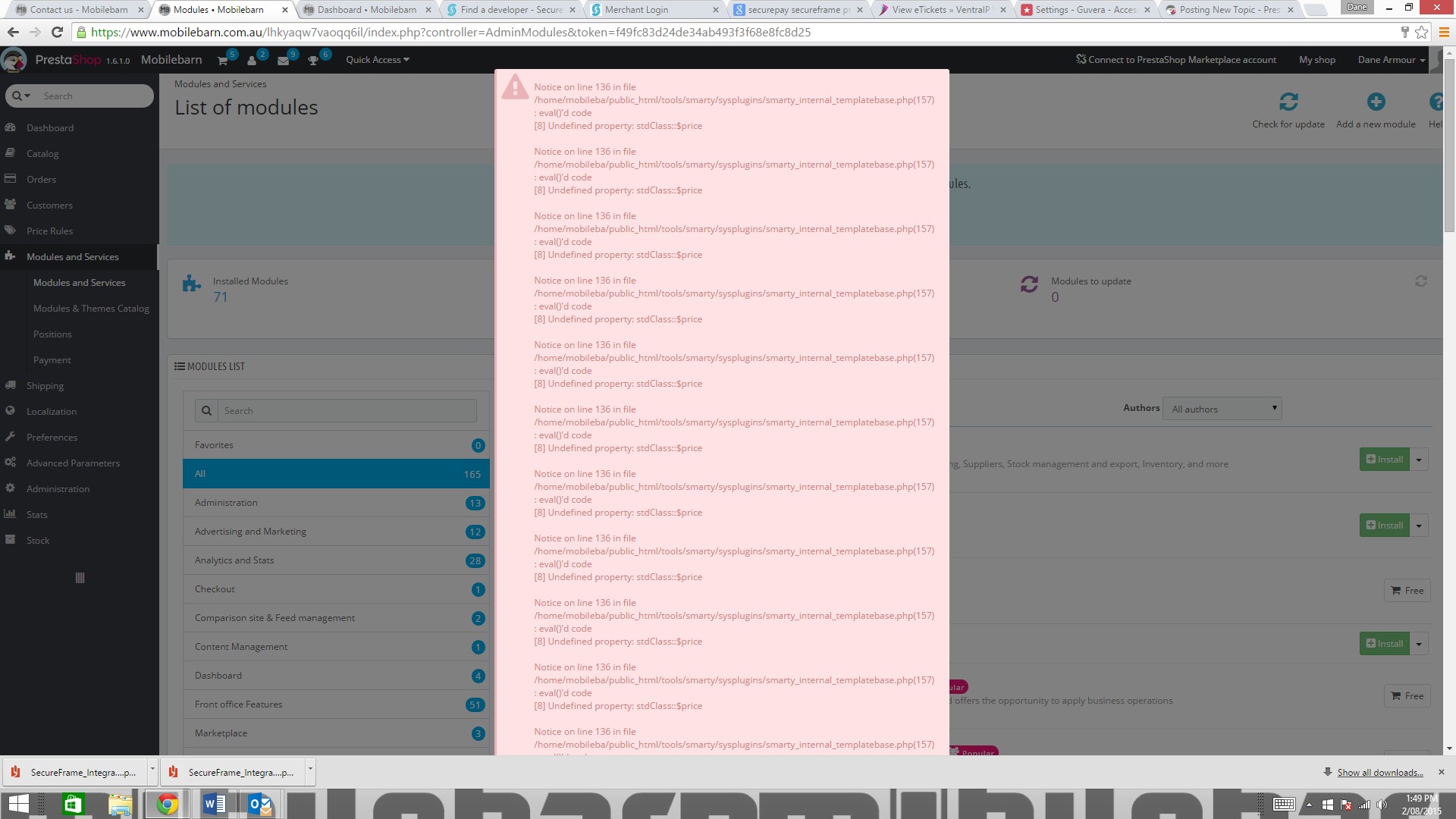Click the modules list Search field
Screen dimensions: 1456x819
(347, 411)
